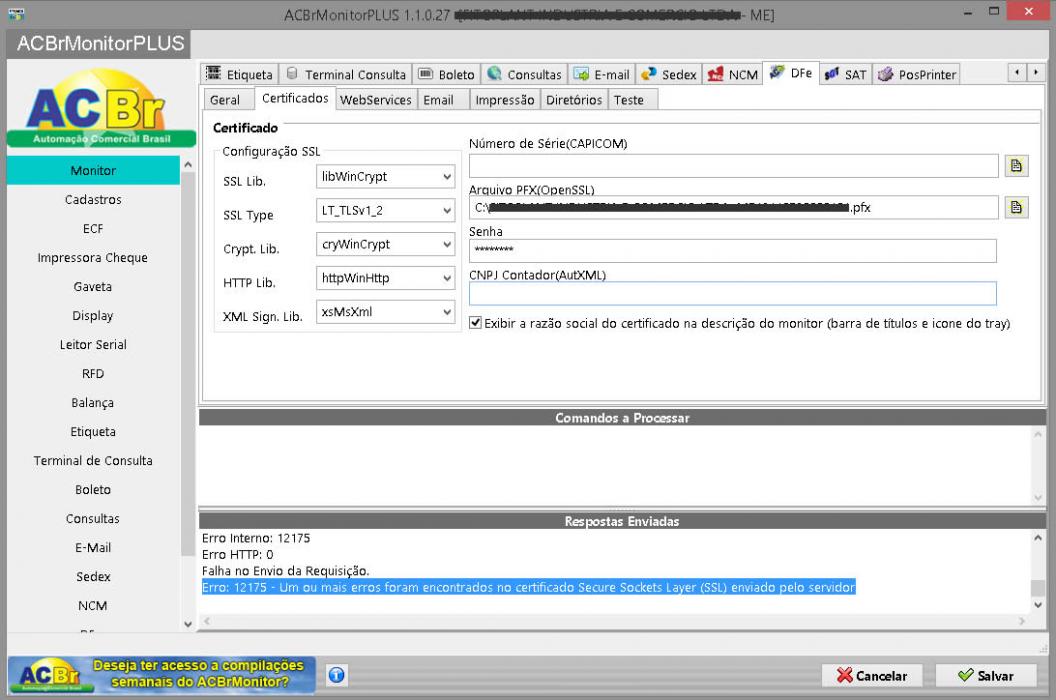Open the HTTP Lib combo box
The height and width of the screenshot is (700, 1056).
click(x=385, y=278)
